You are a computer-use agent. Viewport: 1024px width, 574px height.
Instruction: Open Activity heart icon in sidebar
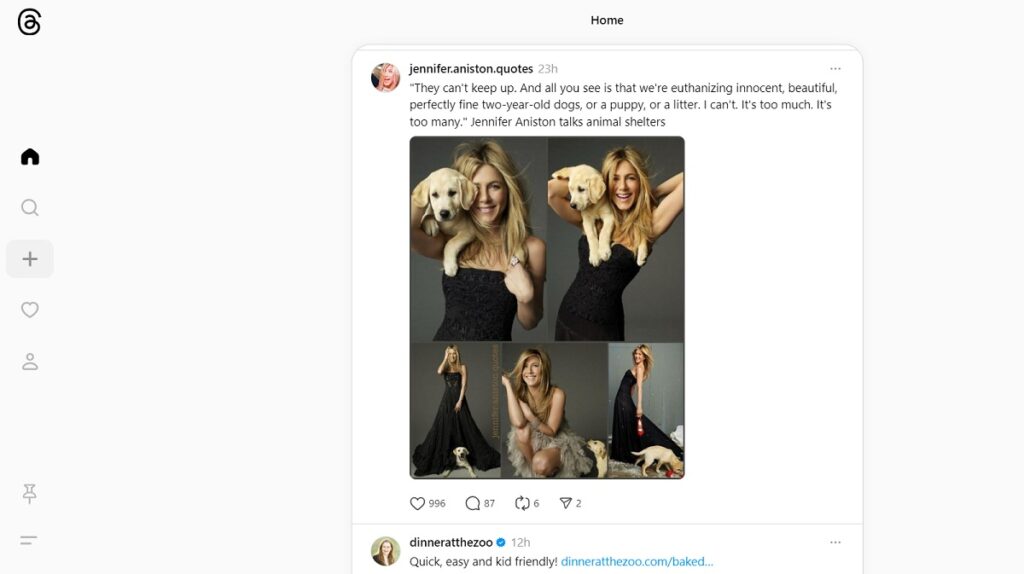point(30,310)
